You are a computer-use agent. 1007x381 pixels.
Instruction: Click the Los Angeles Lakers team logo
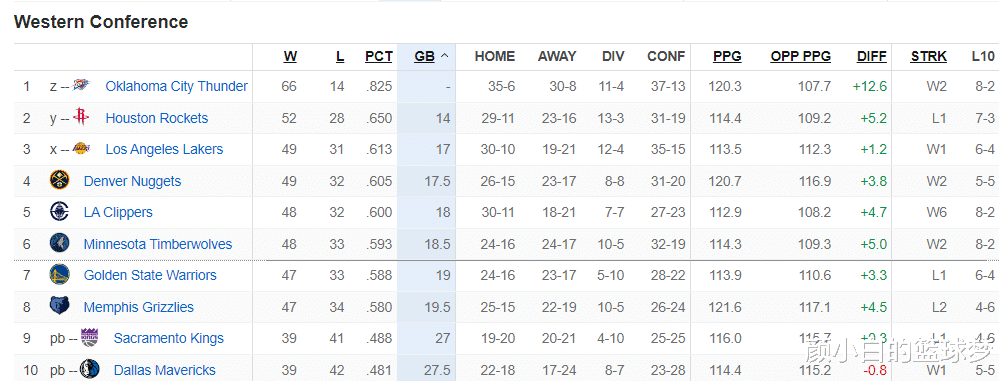tap(81, 148)
